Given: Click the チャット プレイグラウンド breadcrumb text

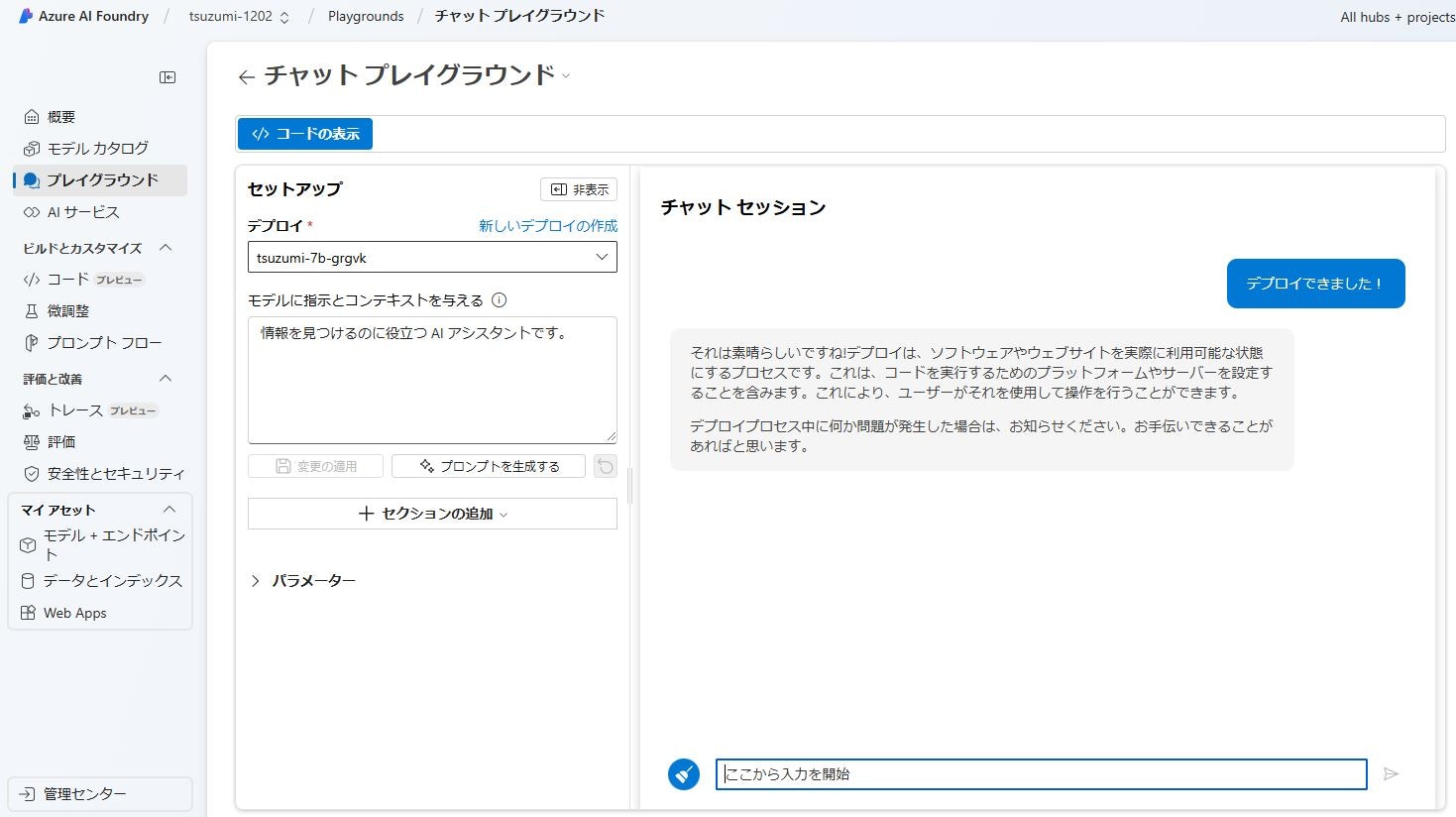Looking at the screenshot, I should (519, 16).
